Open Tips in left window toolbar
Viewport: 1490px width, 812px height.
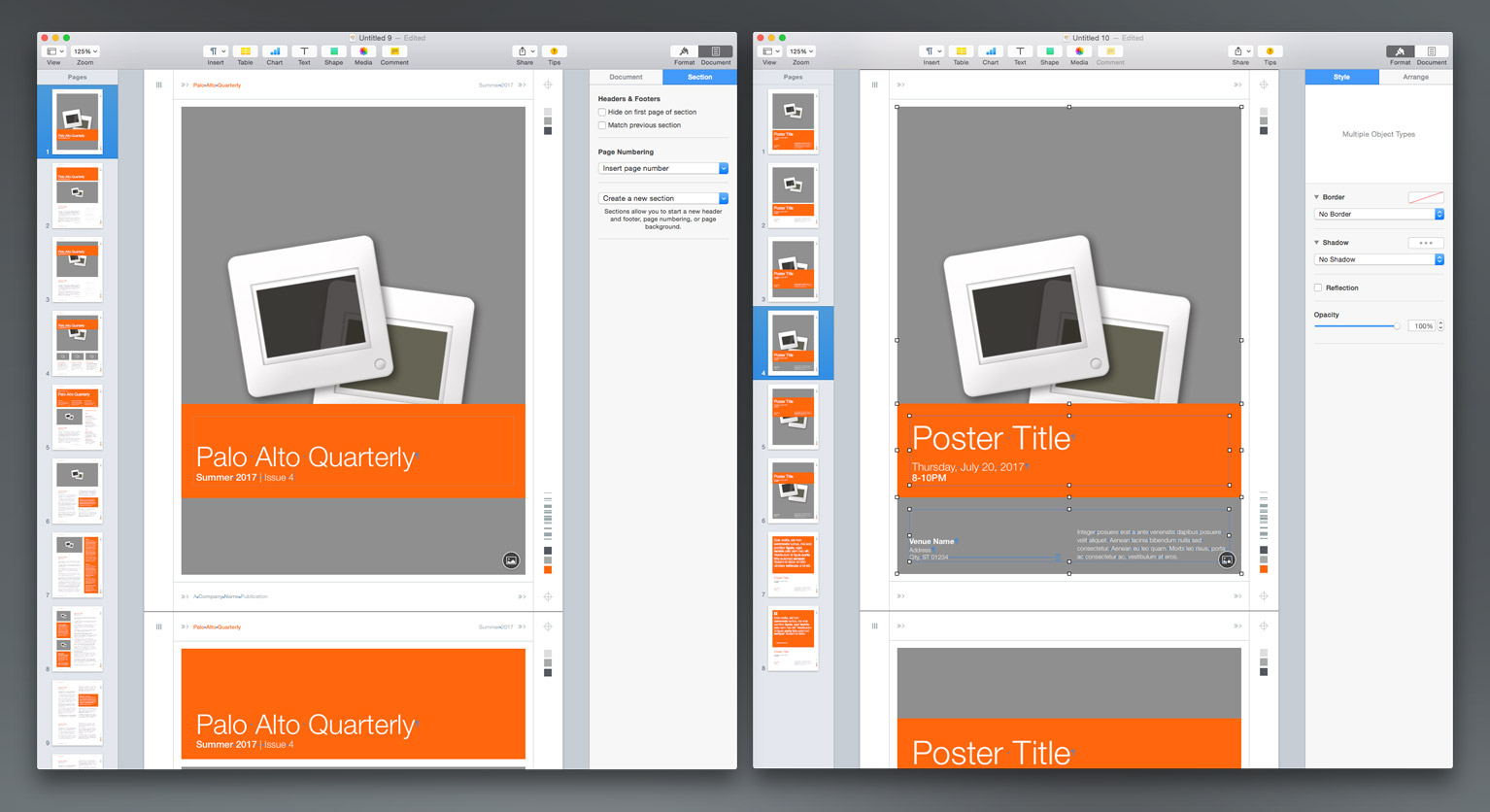click(x=554, y=51)
